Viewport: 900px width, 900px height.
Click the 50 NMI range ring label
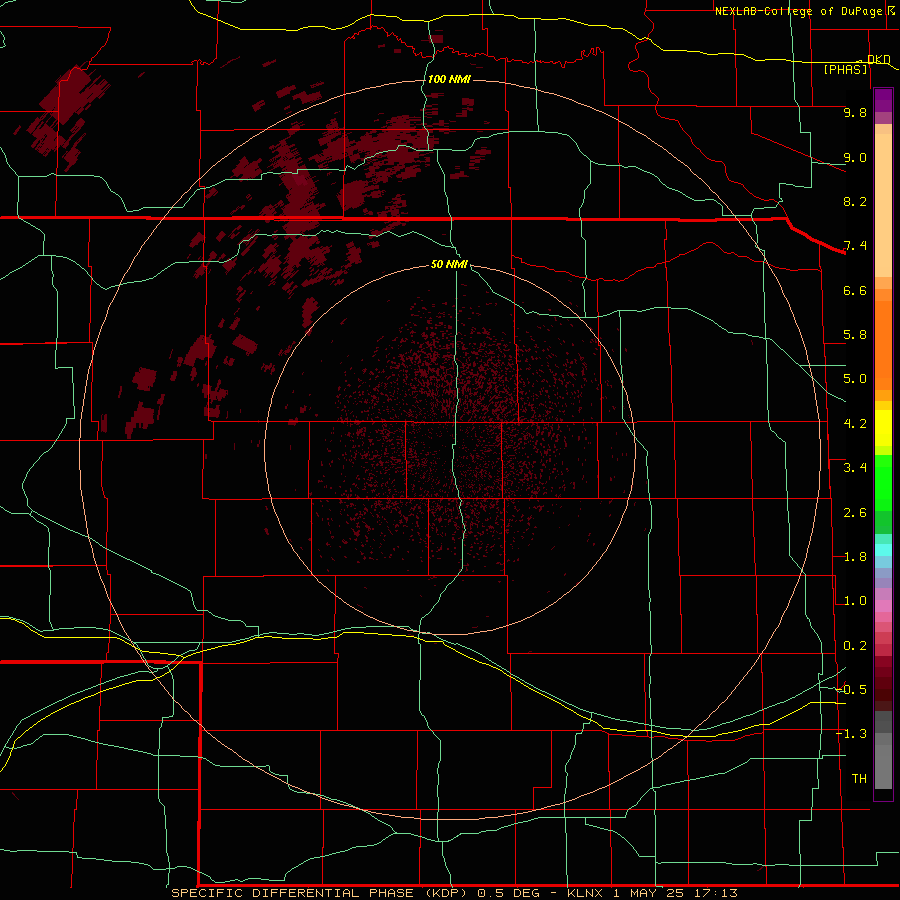click(449, 264)
